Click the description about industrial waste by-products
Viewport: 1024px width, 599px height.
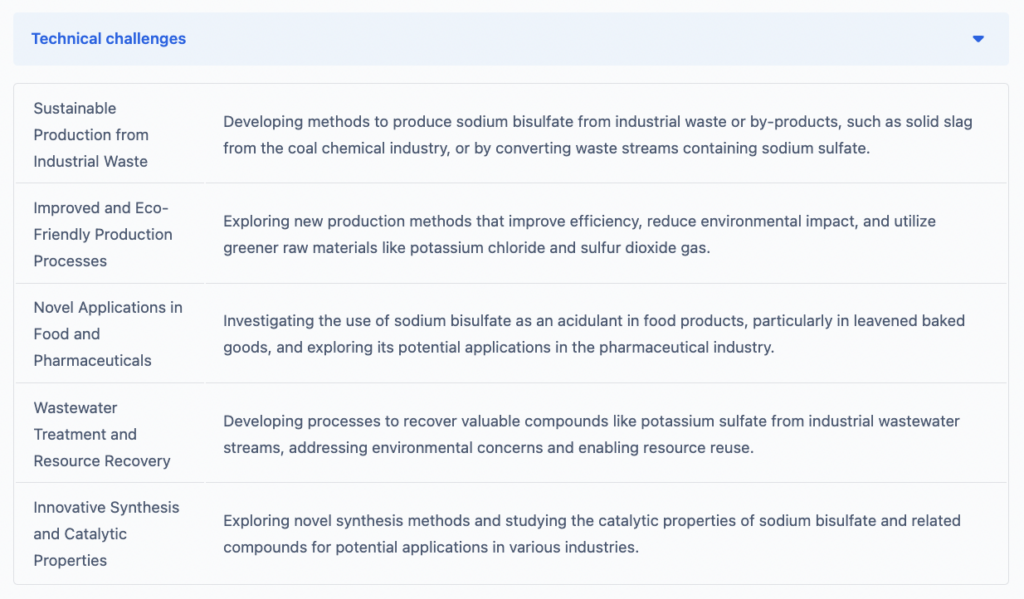(x=597, y=135)
